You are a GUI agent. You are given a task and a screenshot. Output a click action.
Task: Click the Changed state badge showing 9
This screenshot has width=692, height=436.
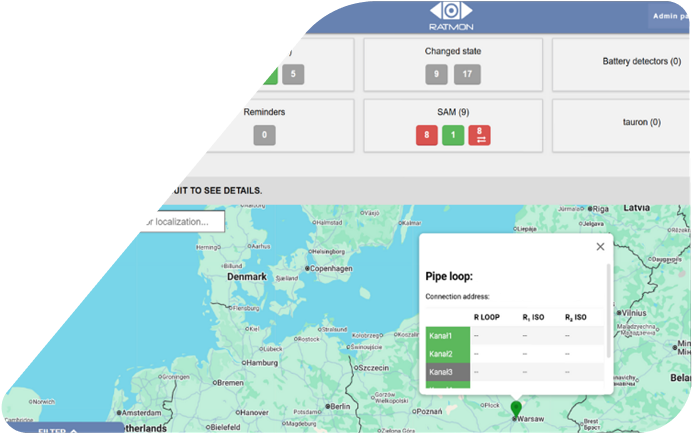[x=435, y=74]
